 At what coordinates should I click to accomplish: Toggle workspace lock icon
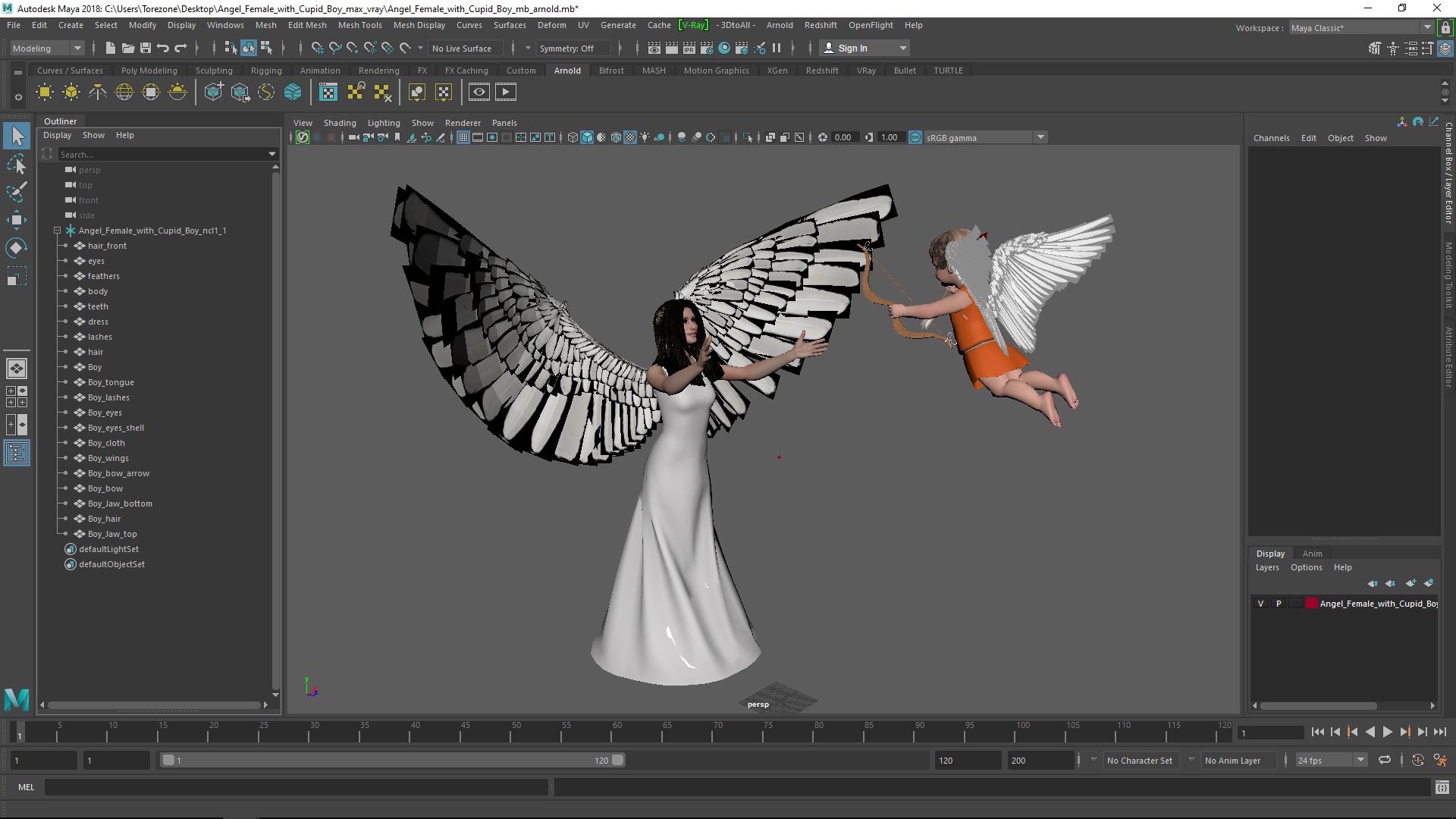[1445, 28]
